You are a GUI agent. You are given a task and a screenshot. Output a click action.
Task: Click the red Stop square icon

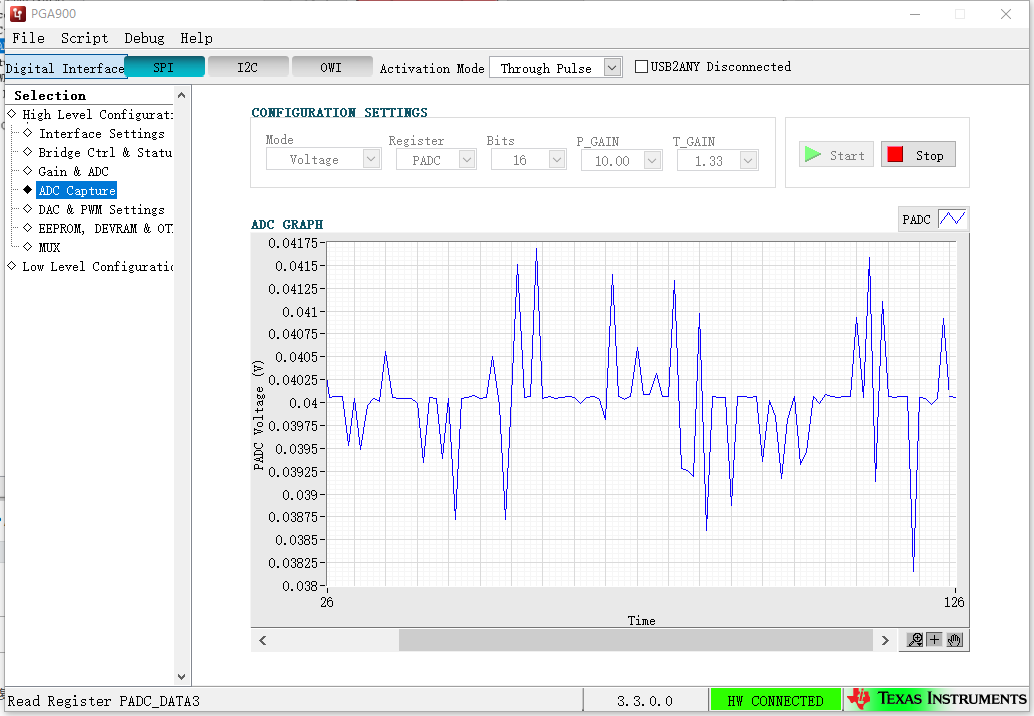coord(895,154)
